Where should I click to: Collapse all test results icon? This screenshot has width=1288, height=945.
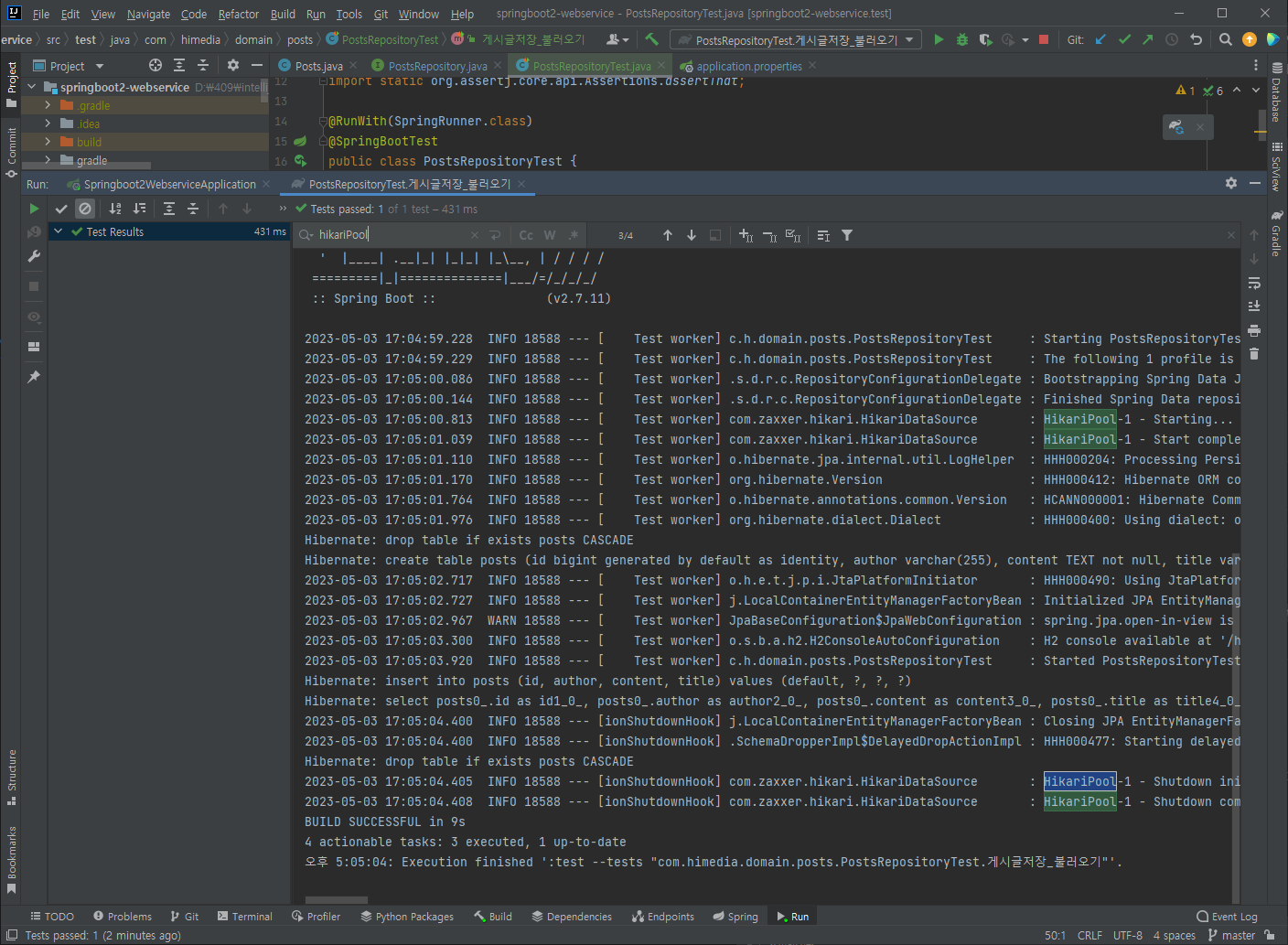coord(193,209)
